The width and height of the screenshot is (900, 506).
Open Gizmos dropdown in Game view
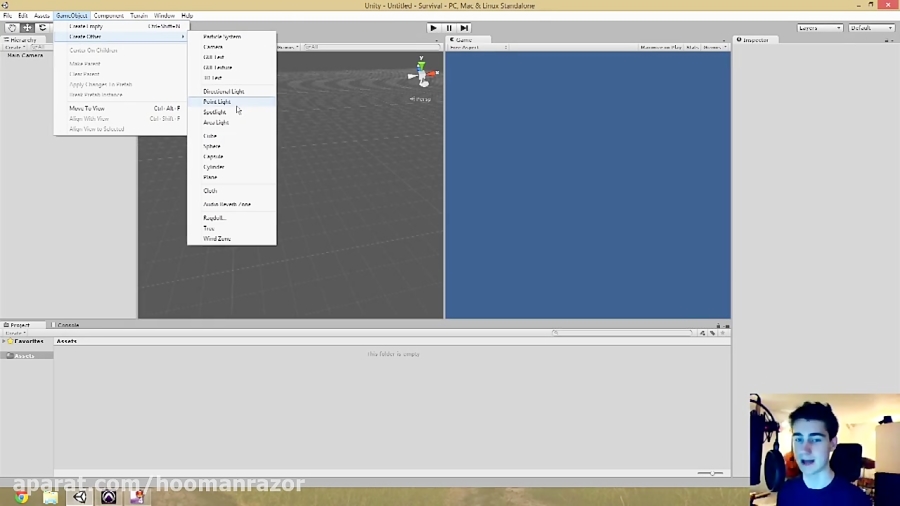(715, 47)
